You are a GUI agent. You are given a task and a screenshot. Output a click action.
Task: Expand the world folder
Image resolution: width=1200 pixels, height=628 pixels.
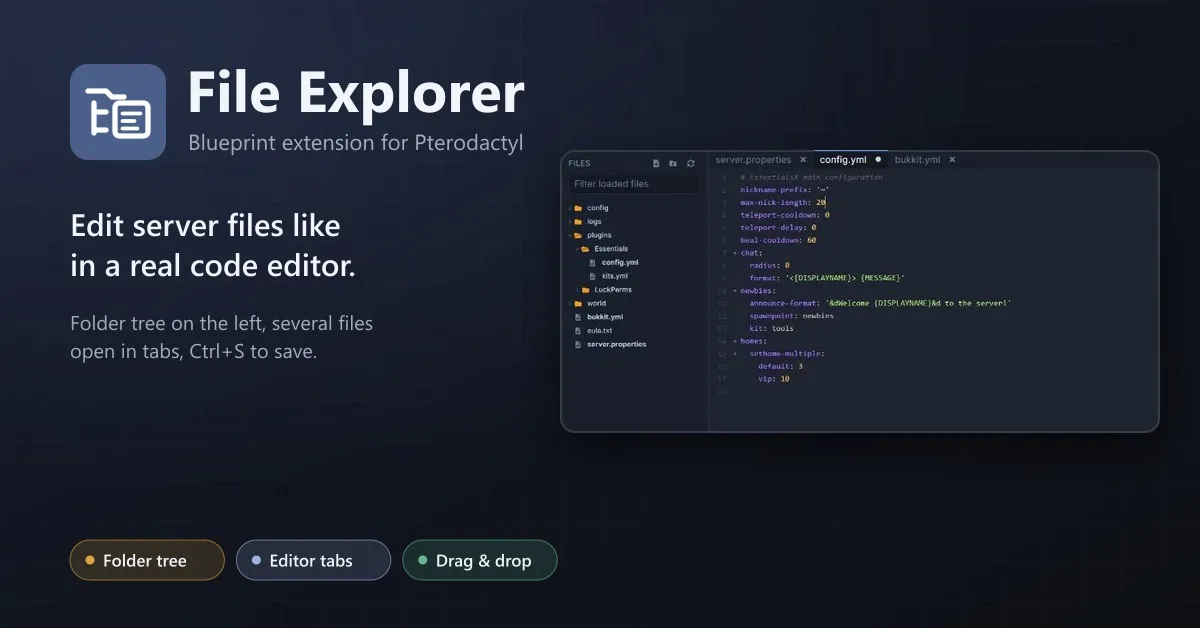tap(571, 304)
